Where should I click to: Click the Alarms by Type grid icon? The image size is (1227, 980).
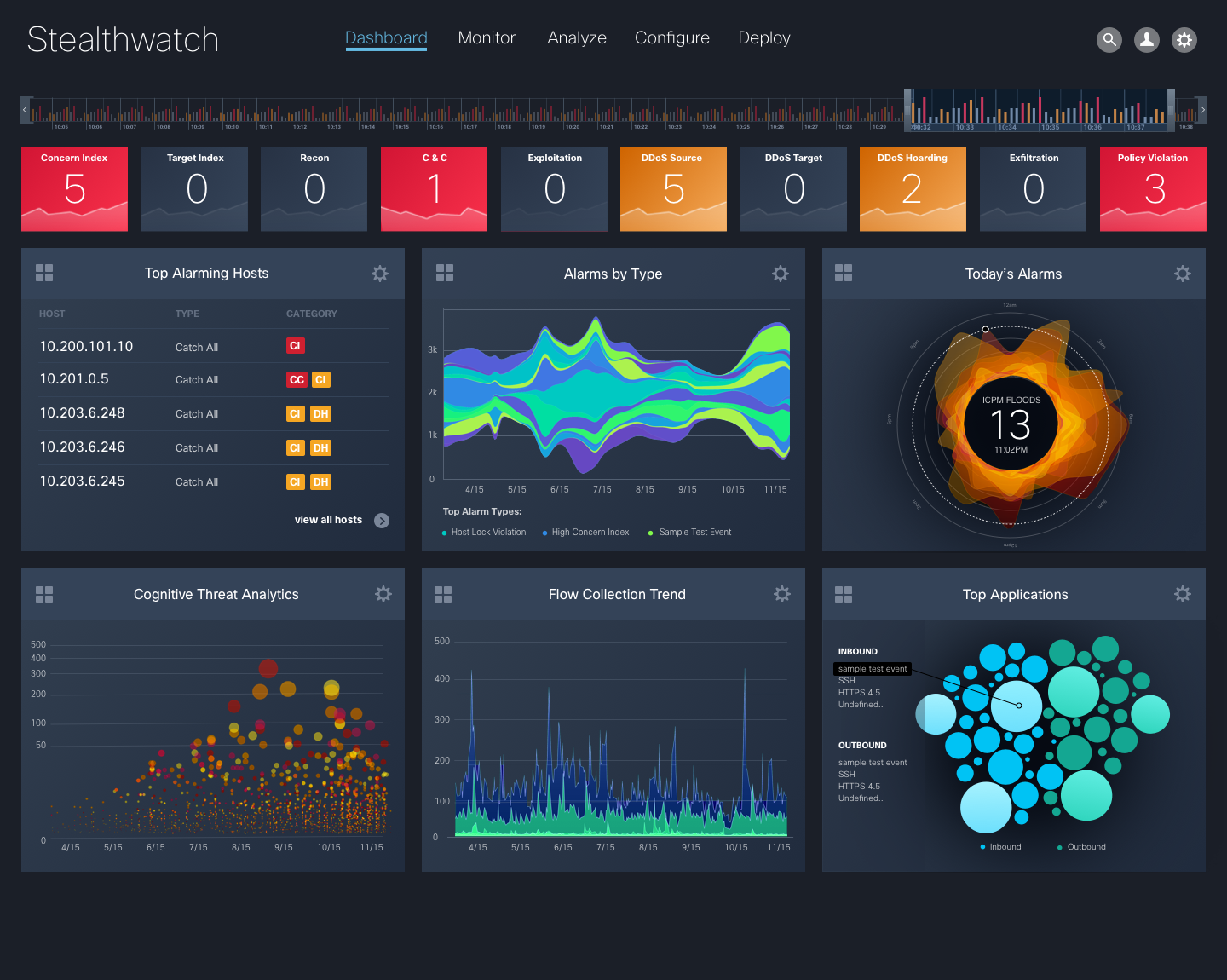[x=445, y=273]
